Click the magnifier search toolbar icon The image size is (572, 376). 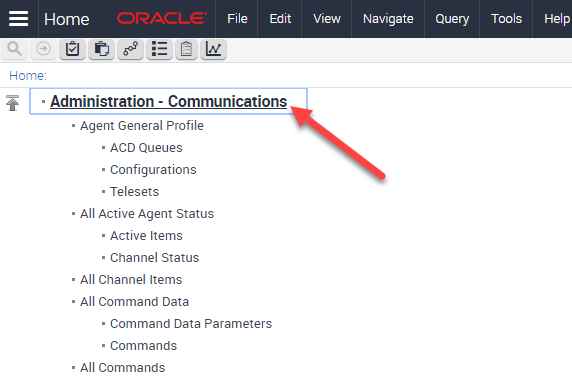pyautogui.click(x=15, y=49)
